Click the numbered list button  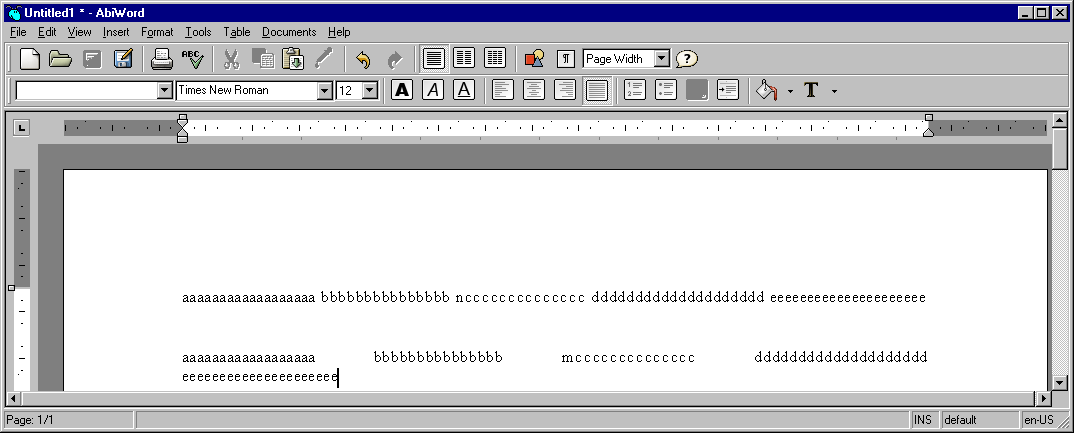tap(635, 90)
